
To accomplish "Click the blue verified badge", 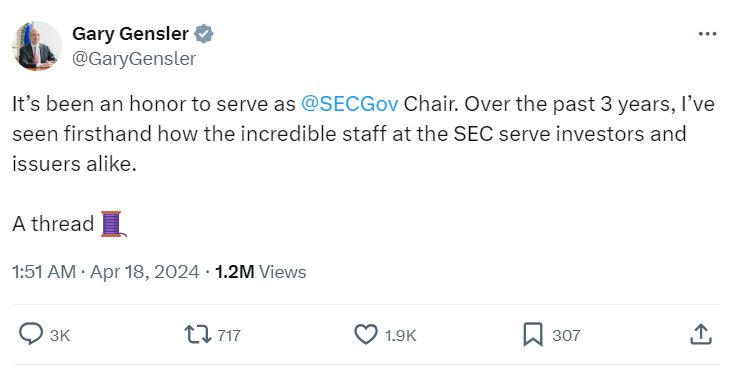I will tap(204, 34).
